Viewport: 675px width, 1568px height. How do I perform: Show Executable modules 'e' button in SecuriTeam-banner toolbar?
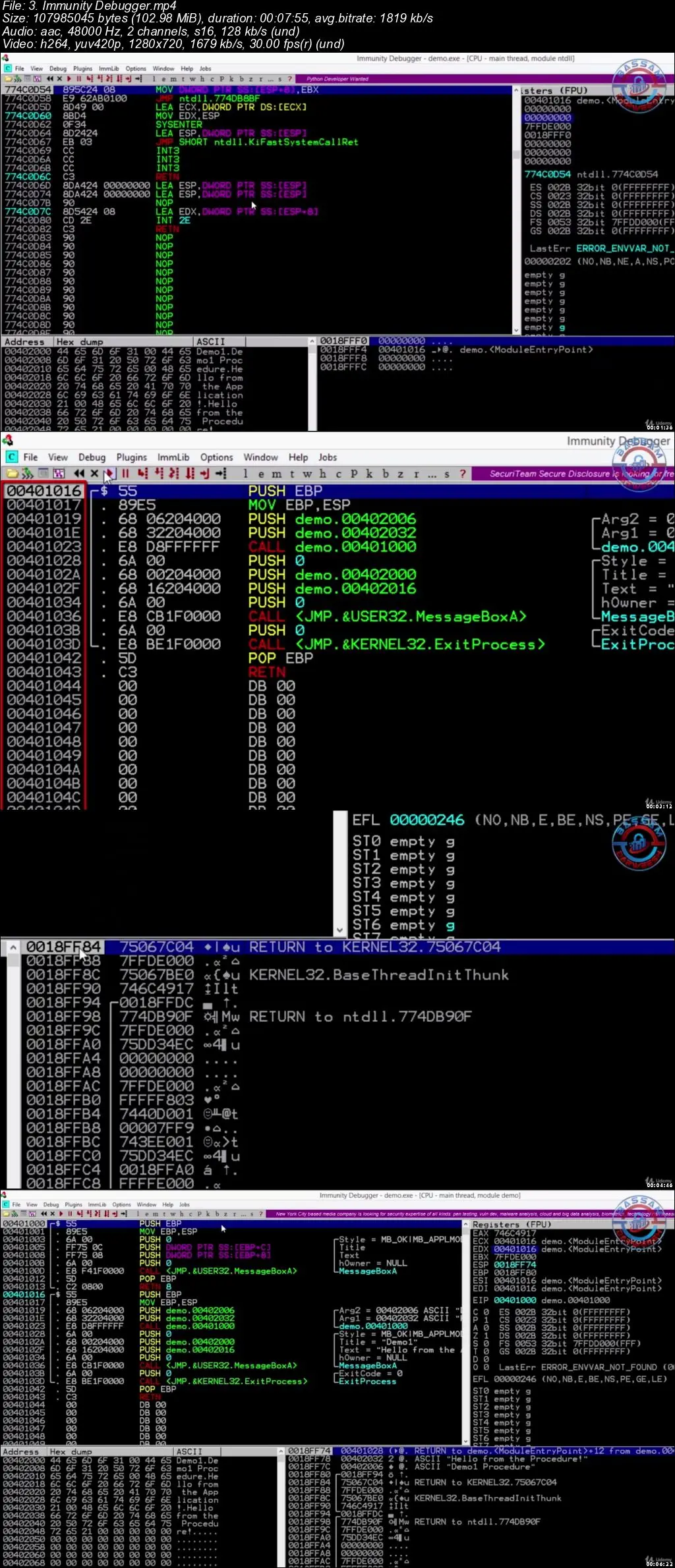(x=261, y=474)
